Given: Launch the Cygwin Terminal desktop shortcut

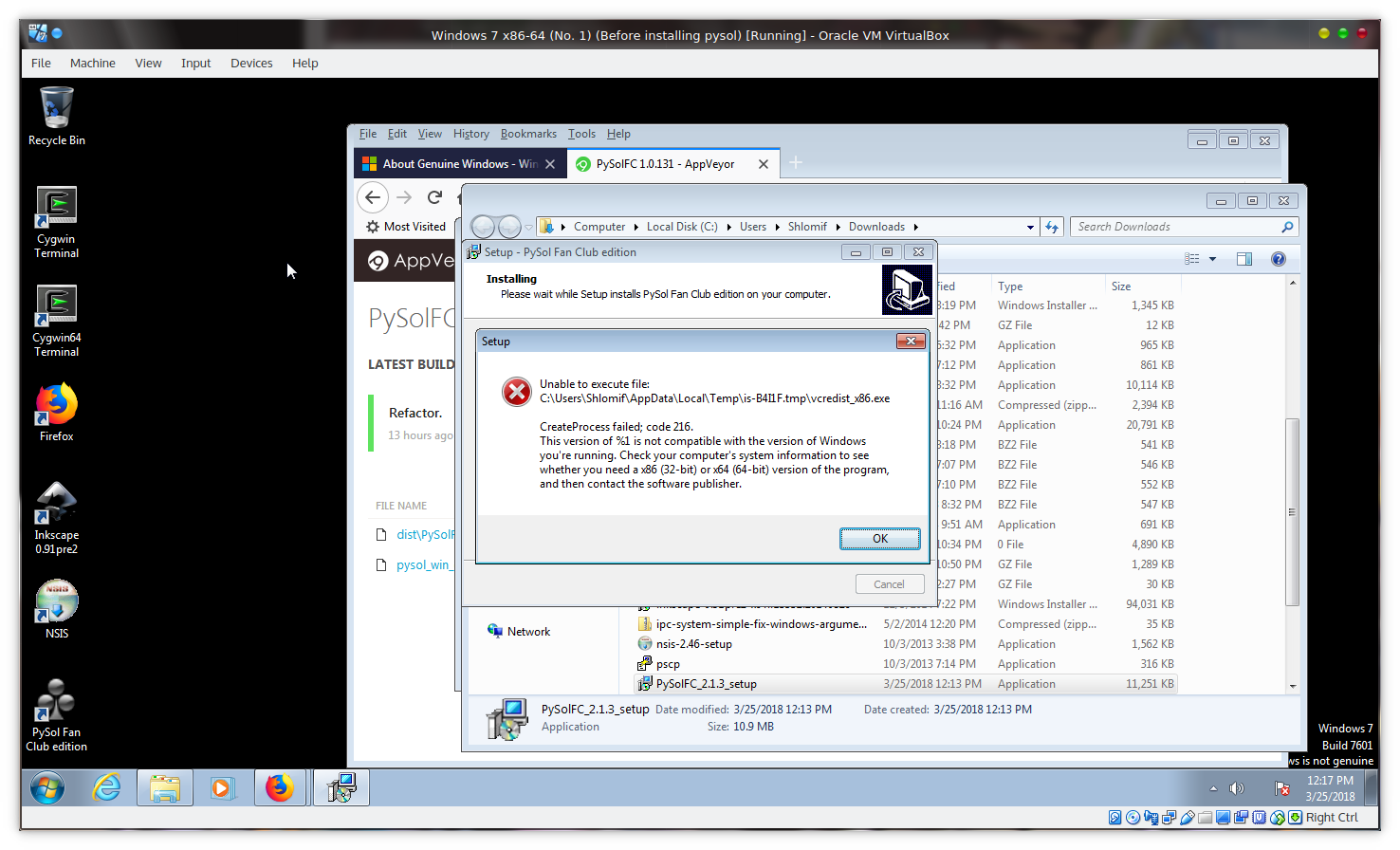Looking at the screenshot, I should click(x=56, y=222).
